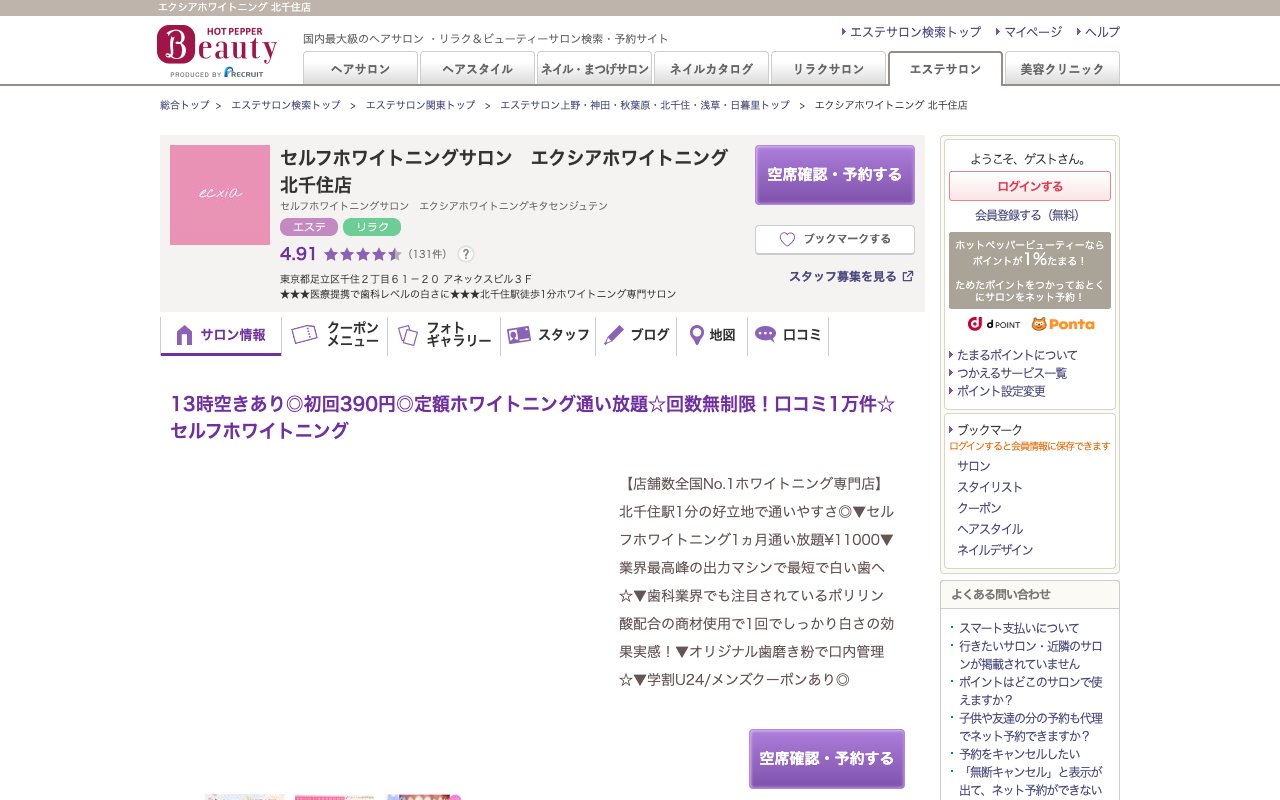Bookmark the salon with the heart toggle
The width and height of the screenshot is (1280, 800).
[834, 239]
